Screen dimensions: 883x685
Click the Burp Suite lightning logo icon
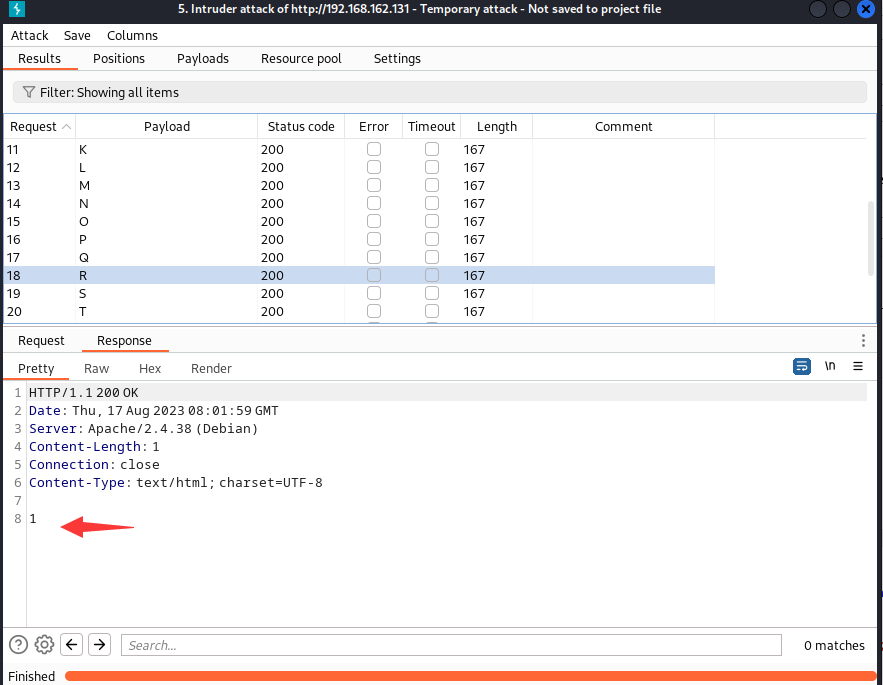[x=15, y=10]
